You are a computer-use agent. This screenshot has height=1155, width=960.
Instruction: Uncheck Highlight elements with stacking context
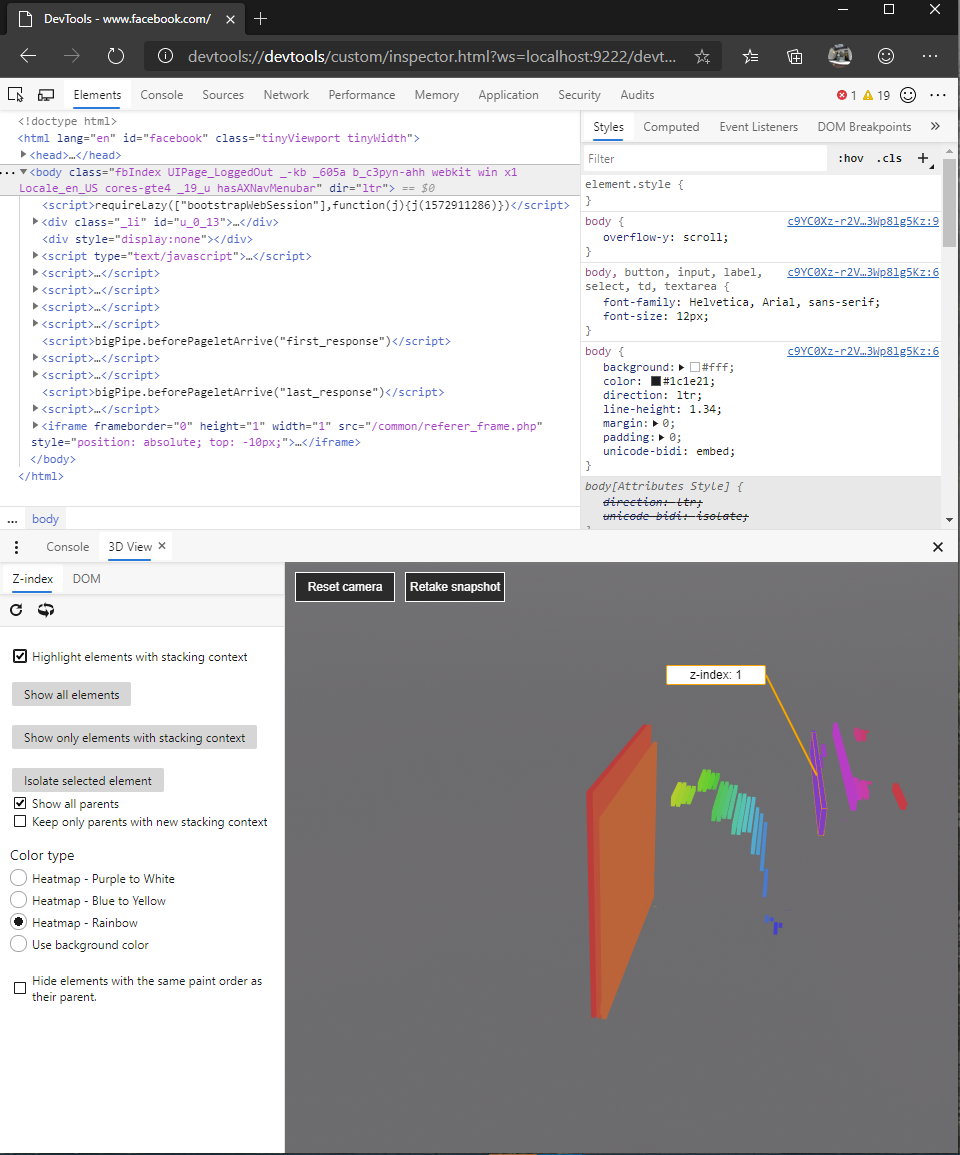pyautogui.click(x=20, y=656)
